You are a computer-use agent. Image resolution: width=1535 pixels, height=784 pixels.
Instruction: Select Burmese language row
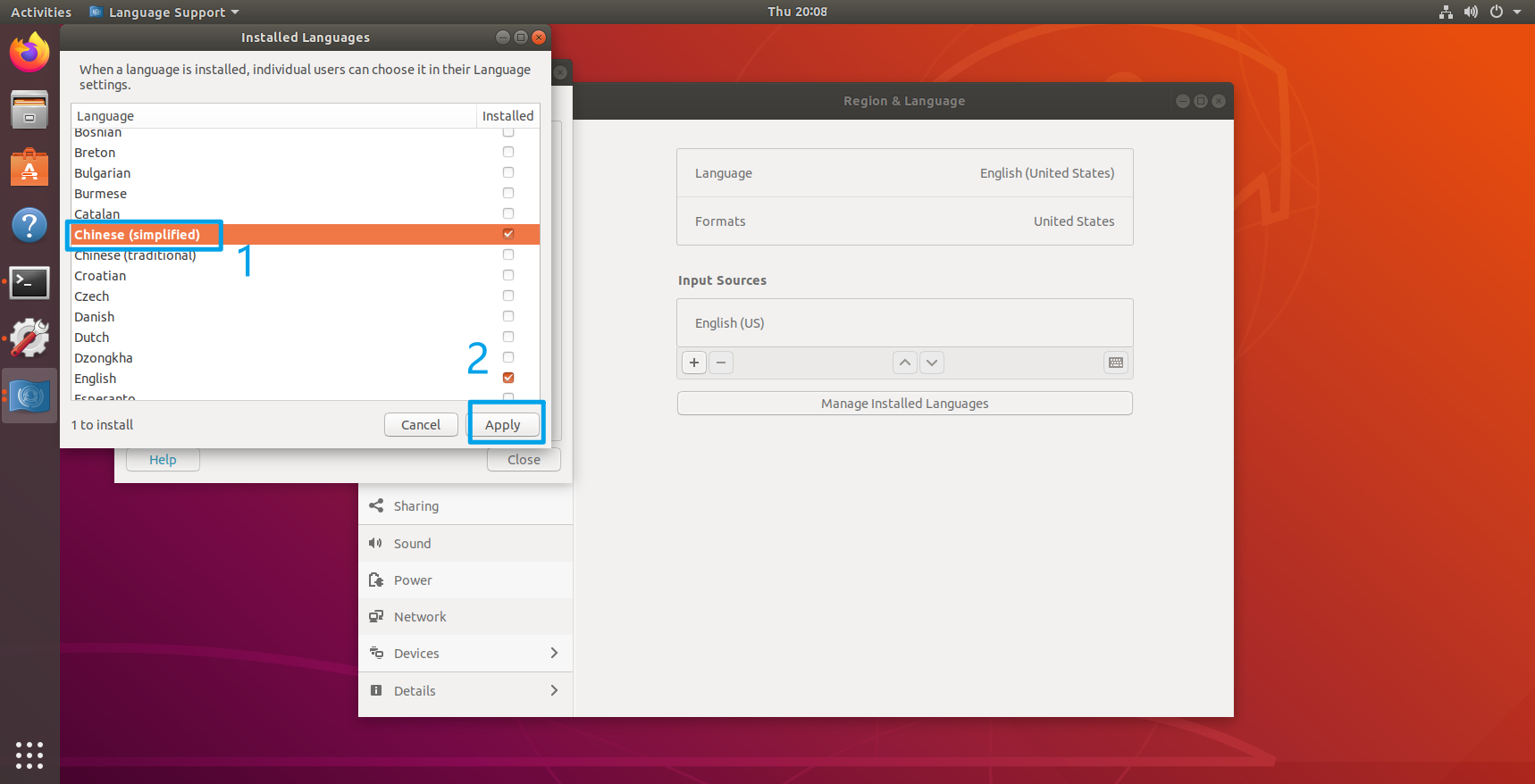point(306,193)
